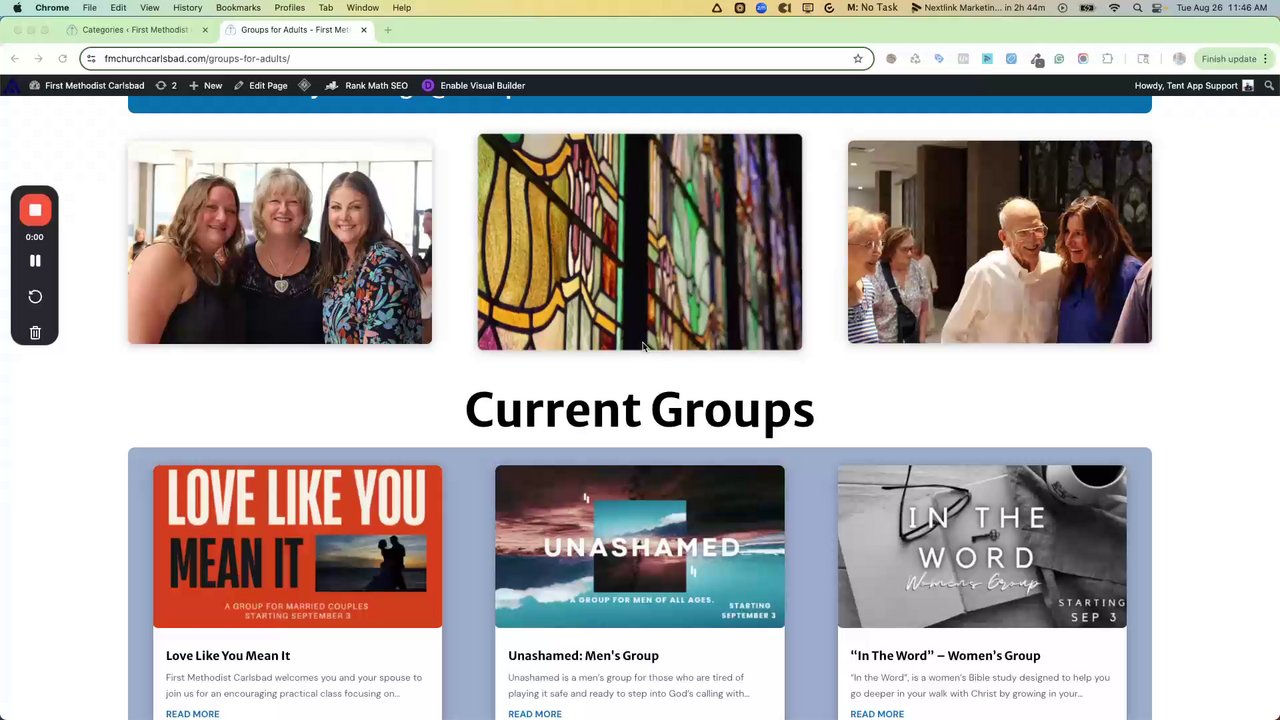Click photo of three smiling women
This screenshot has height=720, width=1280.
click(280, 242)
